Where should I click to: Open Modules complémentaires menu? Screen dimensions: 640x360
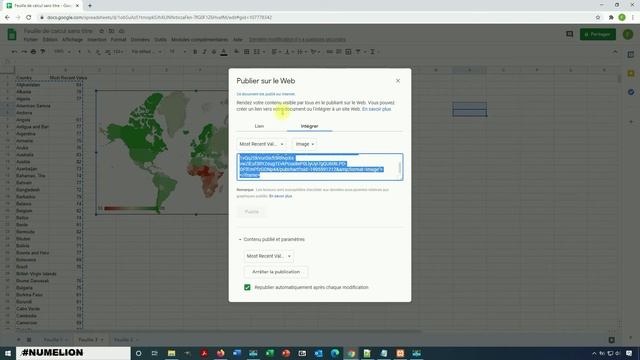[x=200, y=40]
